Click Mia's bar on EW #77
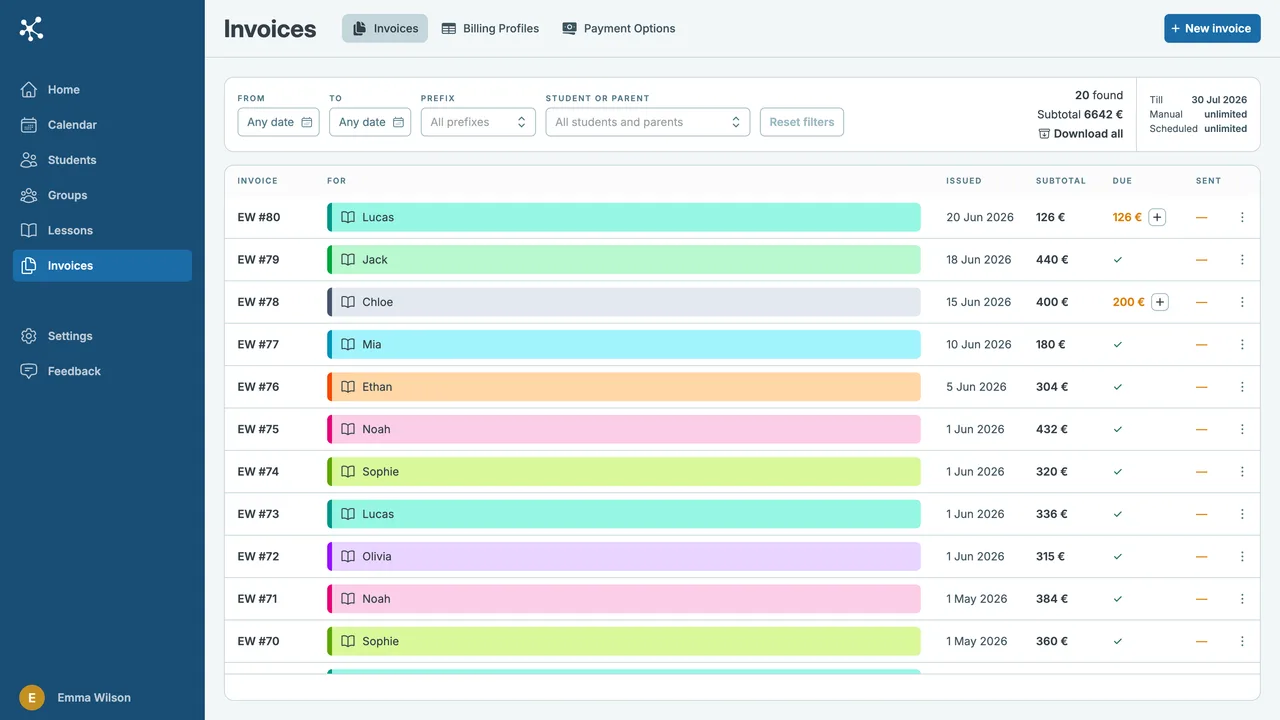This screenshot has height=720, width=1280. click(624, 345)
